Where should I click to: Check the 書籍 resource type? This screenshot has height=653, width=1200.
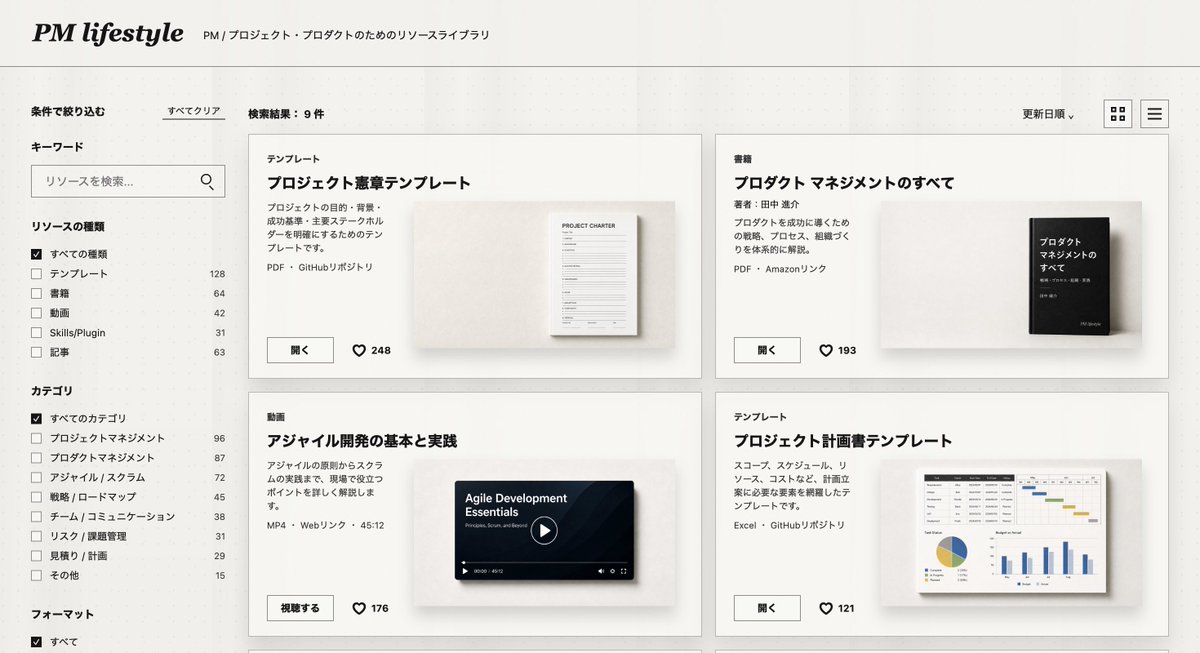pos(37,294)
